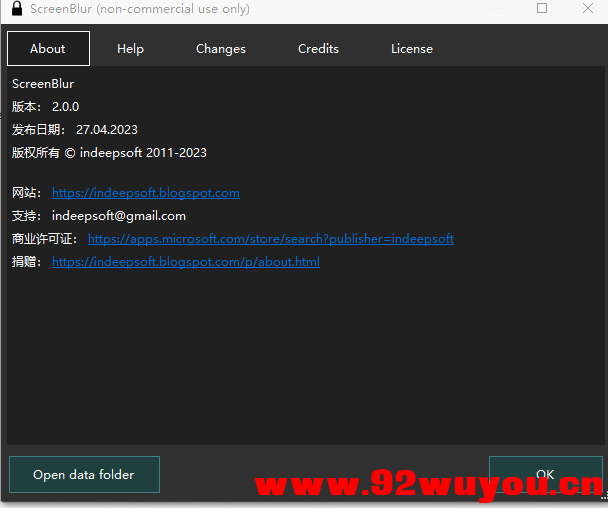Click the window title ScreenBlur (non-commercial use only)
The width and height of the screenshot is (608, 508).
point(140,9)
